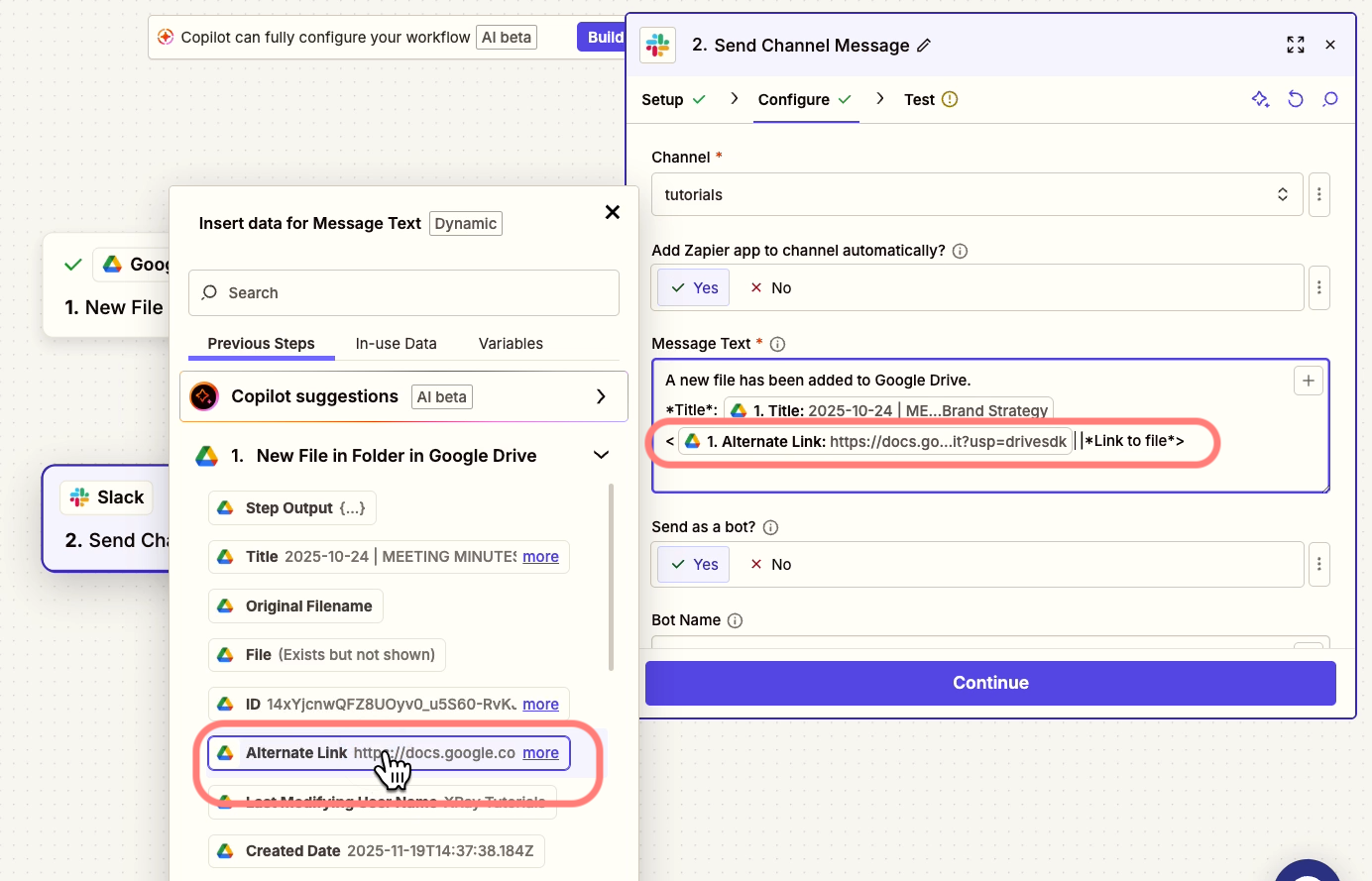1372x881 pixels.
Task: Open three-dot menu for Add Zapier app field
Action: point(1319,287)
